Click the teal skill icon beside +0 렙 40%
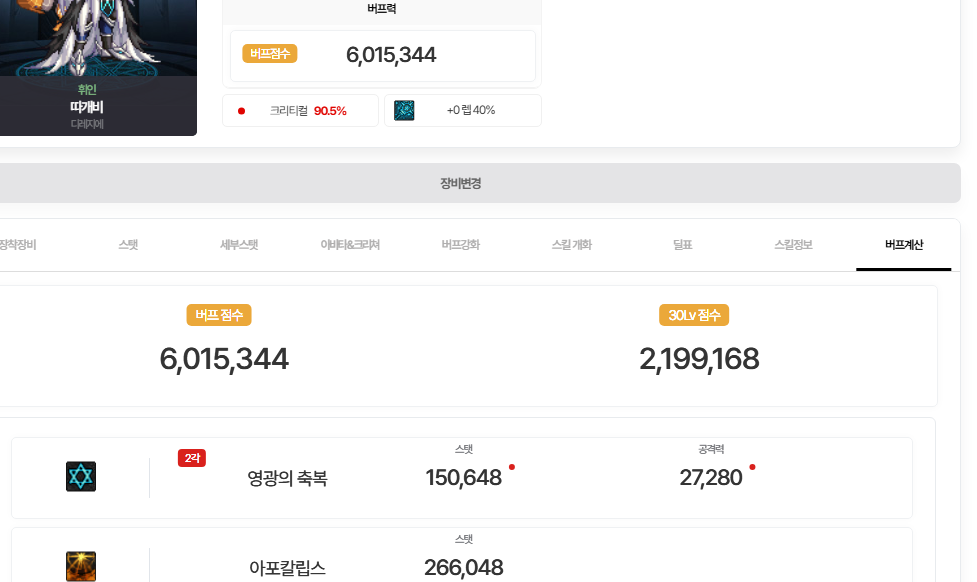This screenshot has width=977, height=582. pos(404,110)
